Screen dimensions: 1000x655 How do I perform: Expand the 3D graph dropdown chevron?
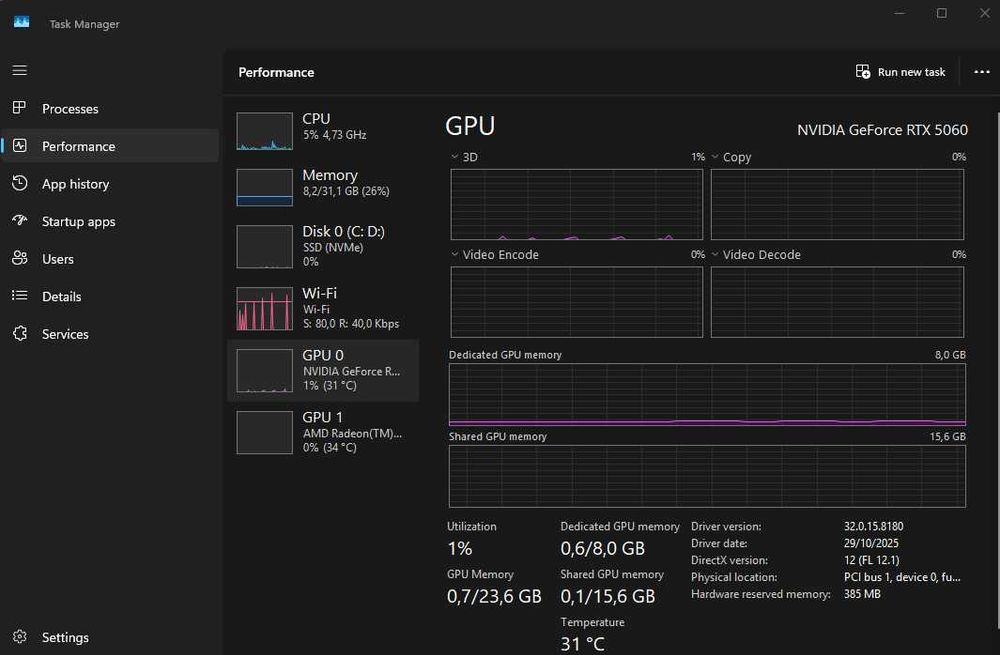click(455, 157)
